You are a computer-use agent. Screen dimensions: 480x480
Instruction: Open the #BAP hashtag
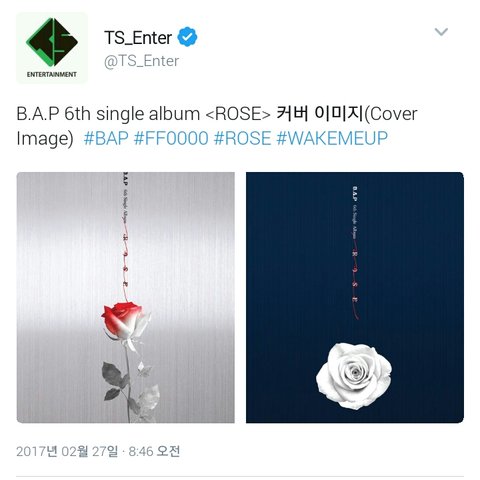(x=106, y=138)
